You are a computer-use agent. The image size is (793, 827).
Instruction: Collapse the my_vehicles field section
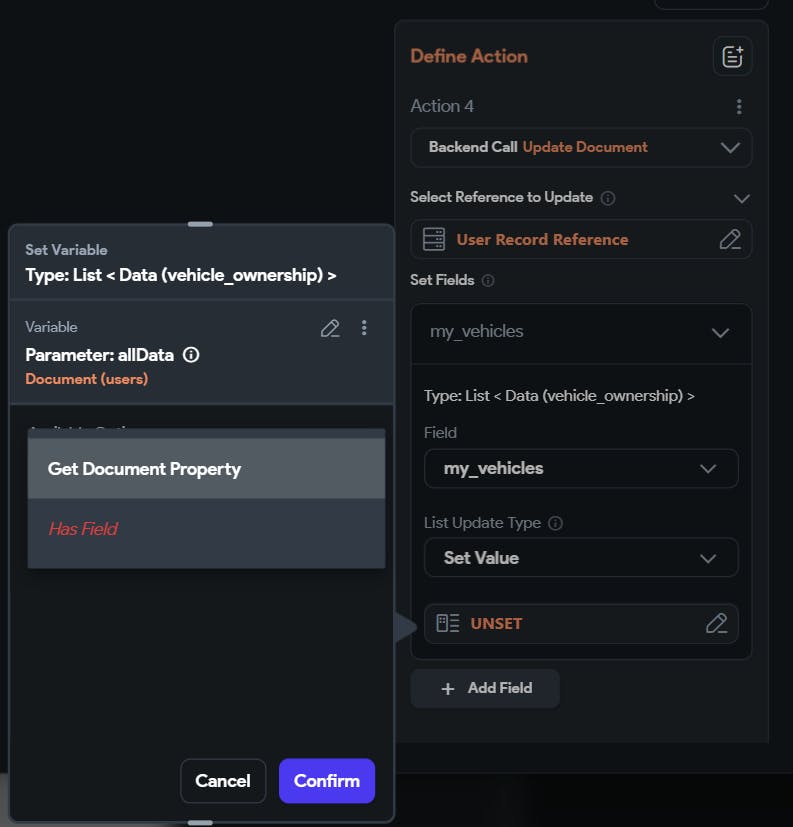tap(720, 333)
